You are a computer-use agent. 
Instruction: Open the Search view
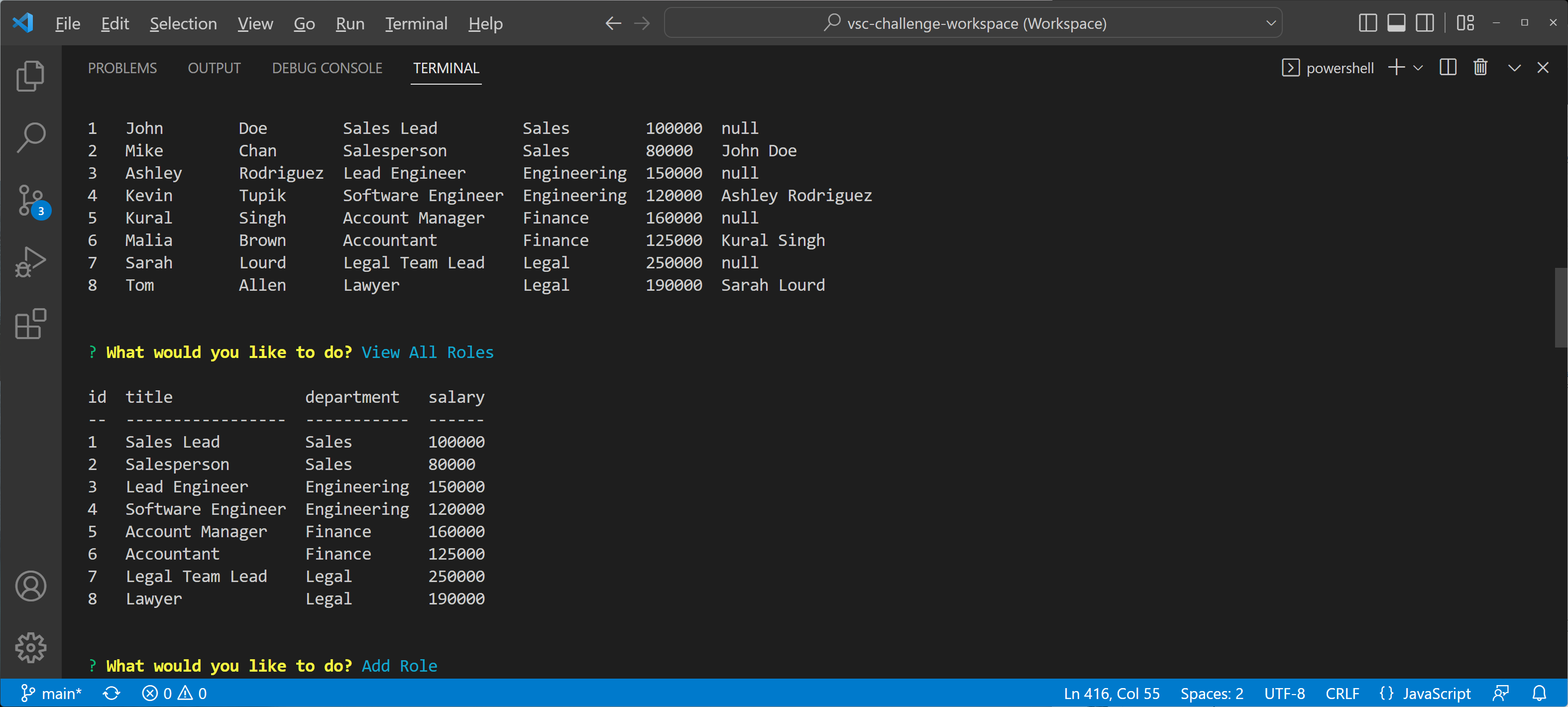30,137
